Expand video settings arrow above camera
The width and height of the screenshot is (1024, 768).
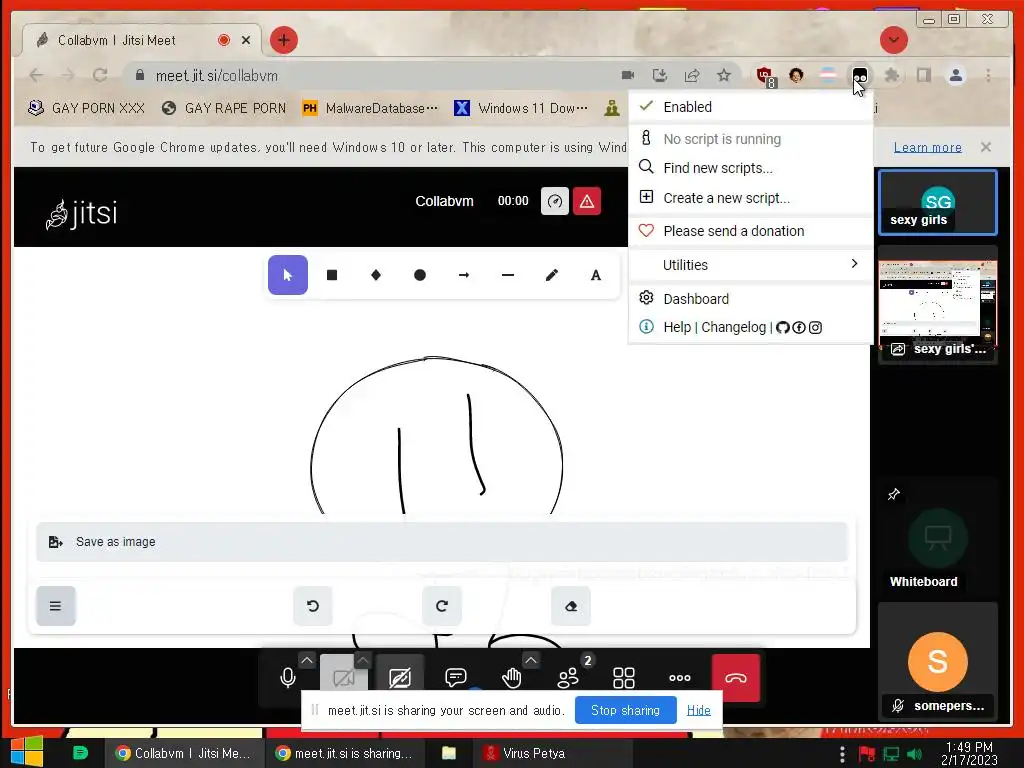click(x=363, y=660)
